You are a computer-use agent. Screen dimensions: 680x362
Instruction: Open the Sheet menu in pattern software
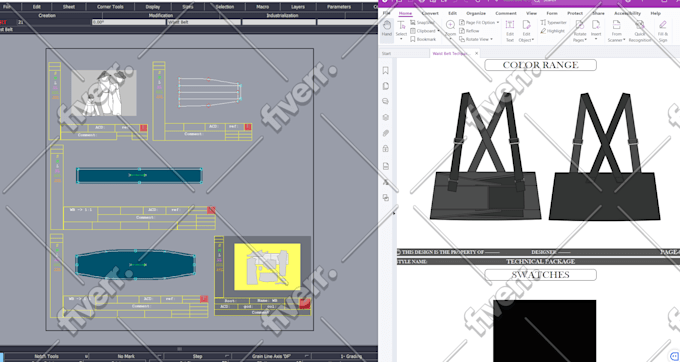pos(69,7)
